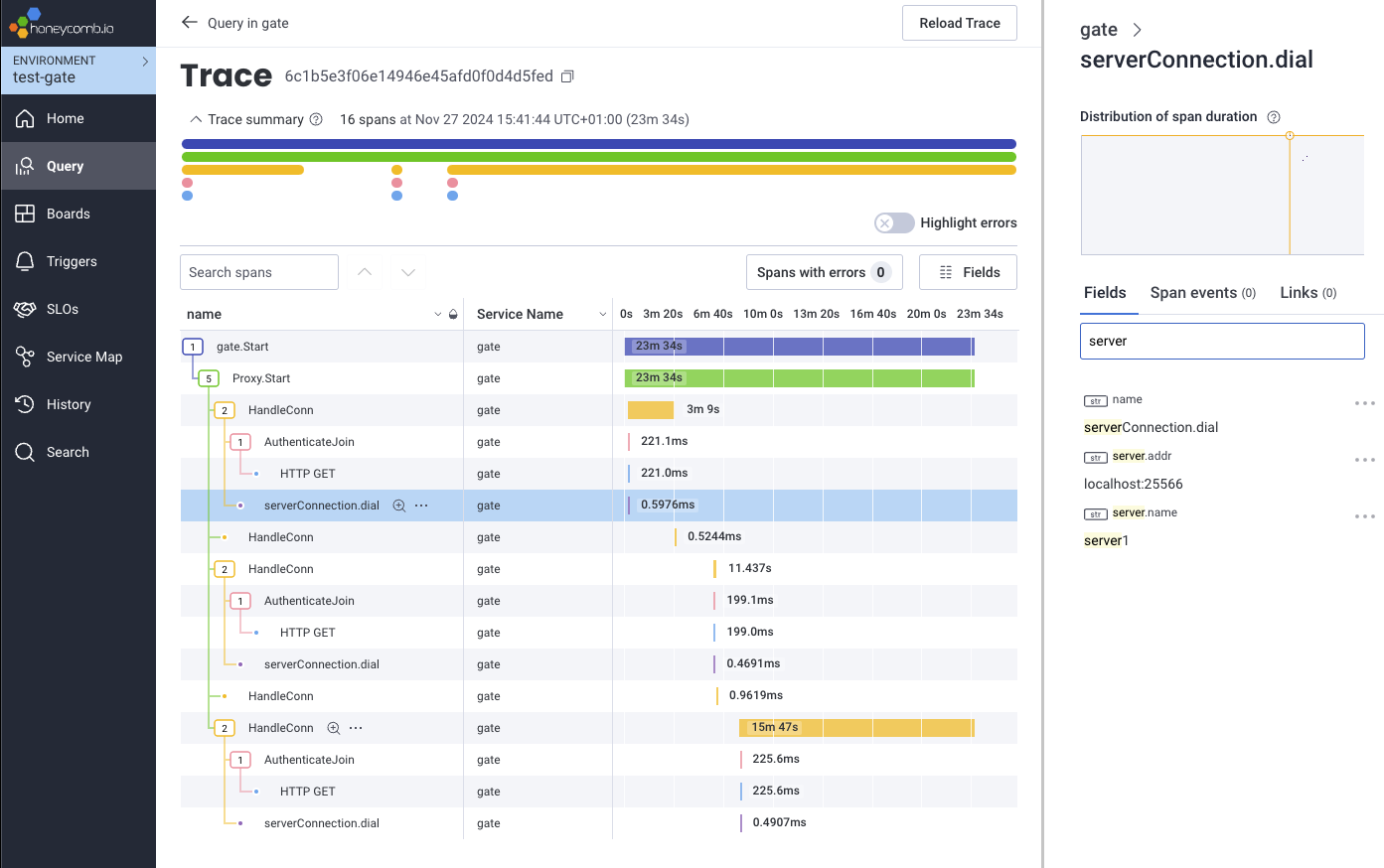Image resolution: width=1384 pixels, height=868 pixels.
Task: Click the yellow HandleConn 15m 47s duration bar
Action: (855, 728)
